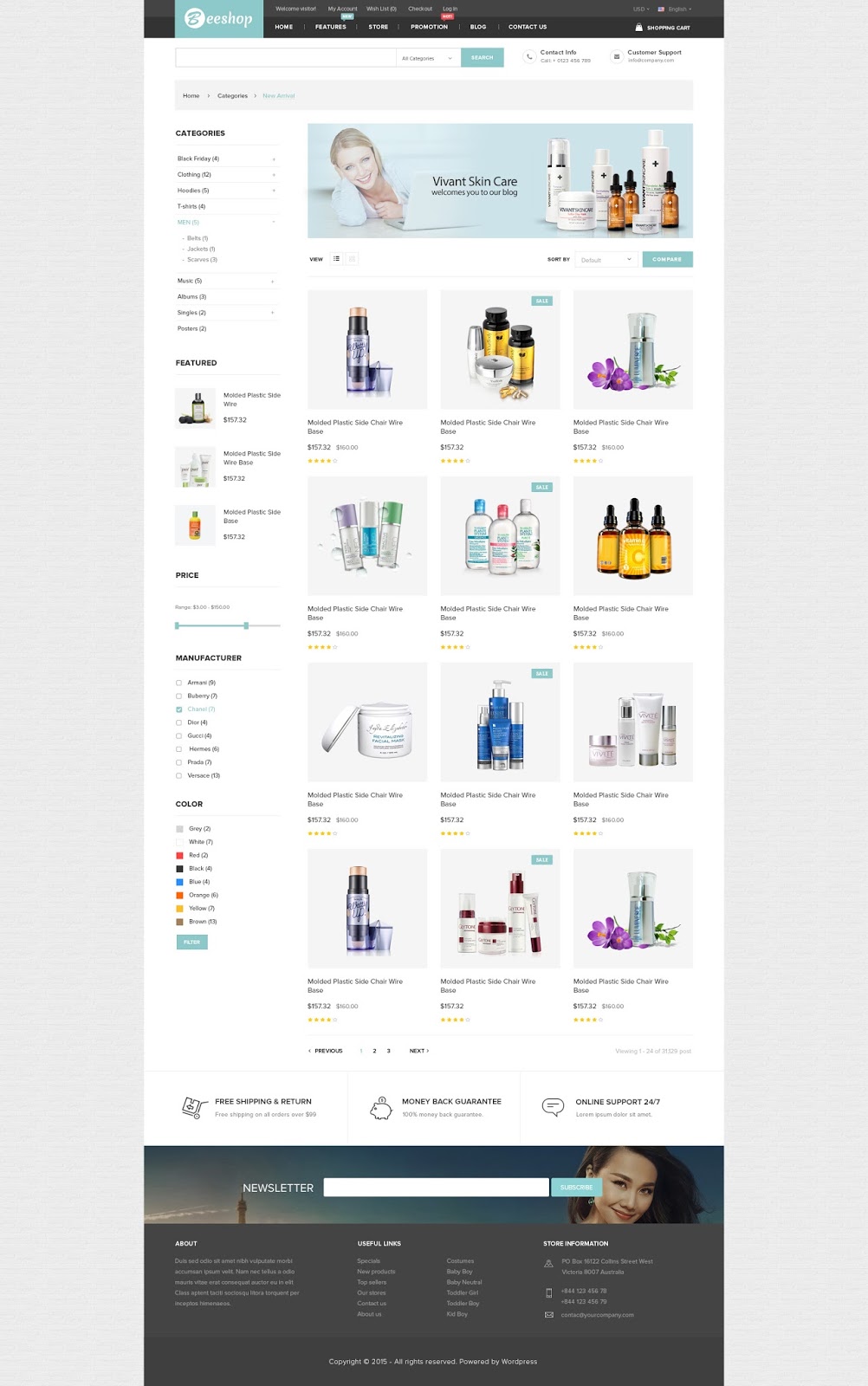Click the free shipping icon
868x1386 pixels.
(195, 1107)
